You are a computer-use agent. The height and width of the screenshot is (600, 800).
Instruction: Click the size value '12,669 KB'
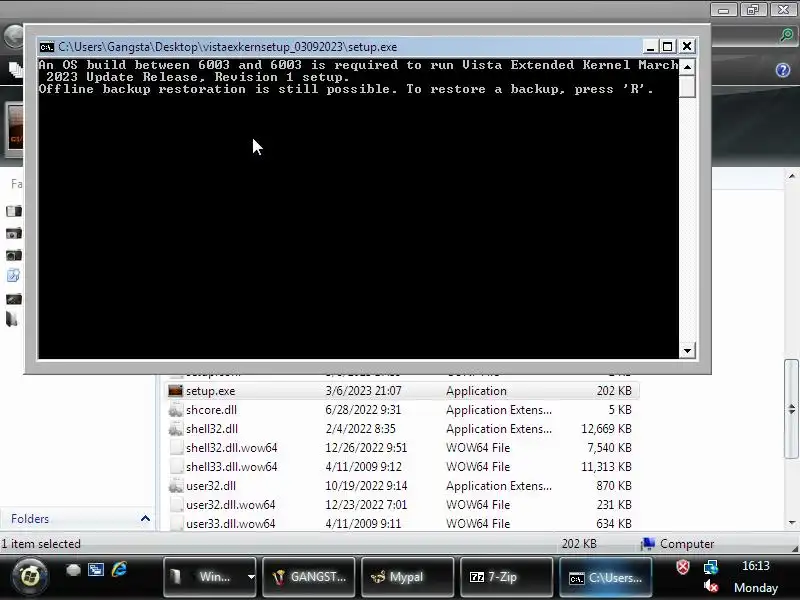[x=606, y=429]
